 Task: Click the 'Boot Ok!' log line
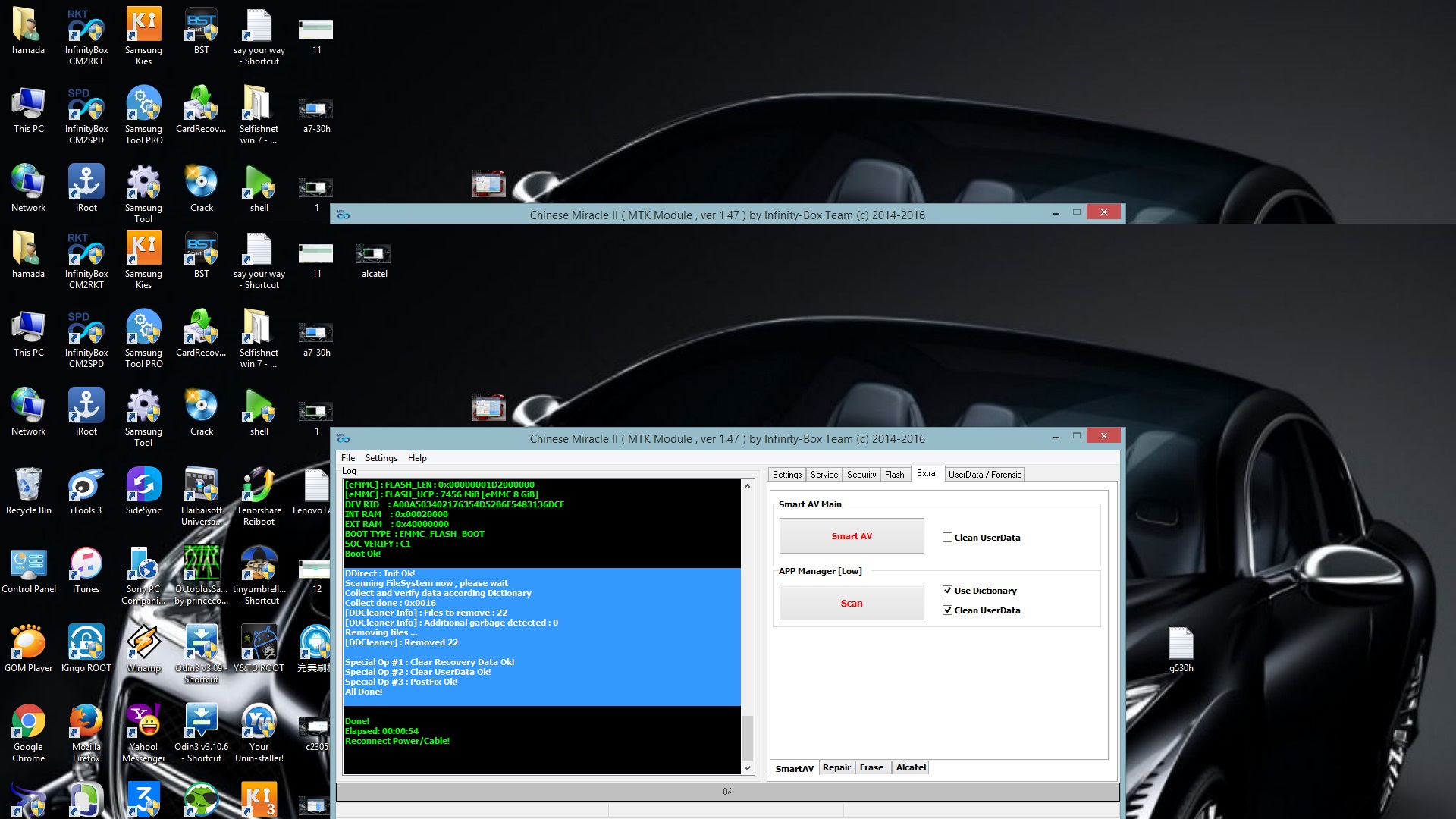pos(362,554)
